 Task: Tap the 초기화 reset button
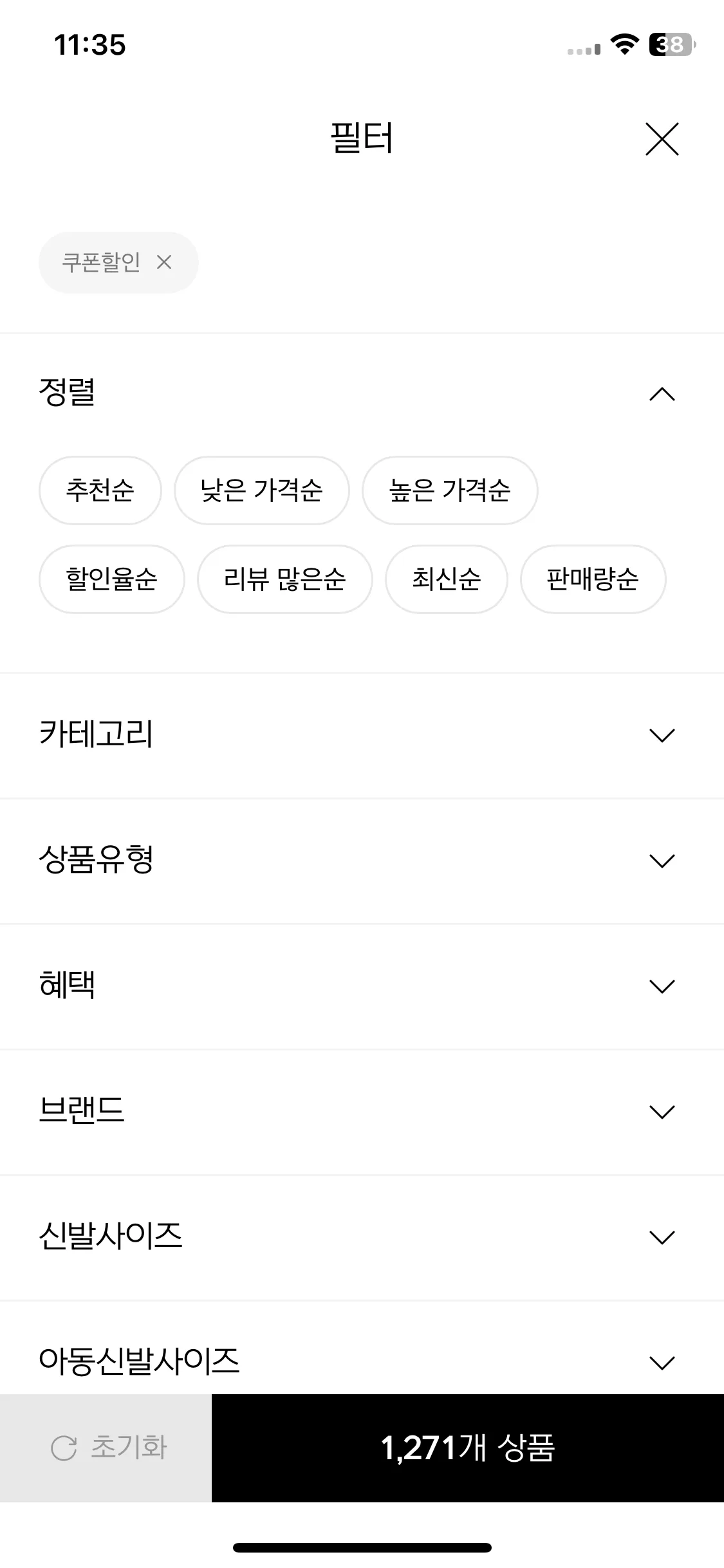point(106,1448)
